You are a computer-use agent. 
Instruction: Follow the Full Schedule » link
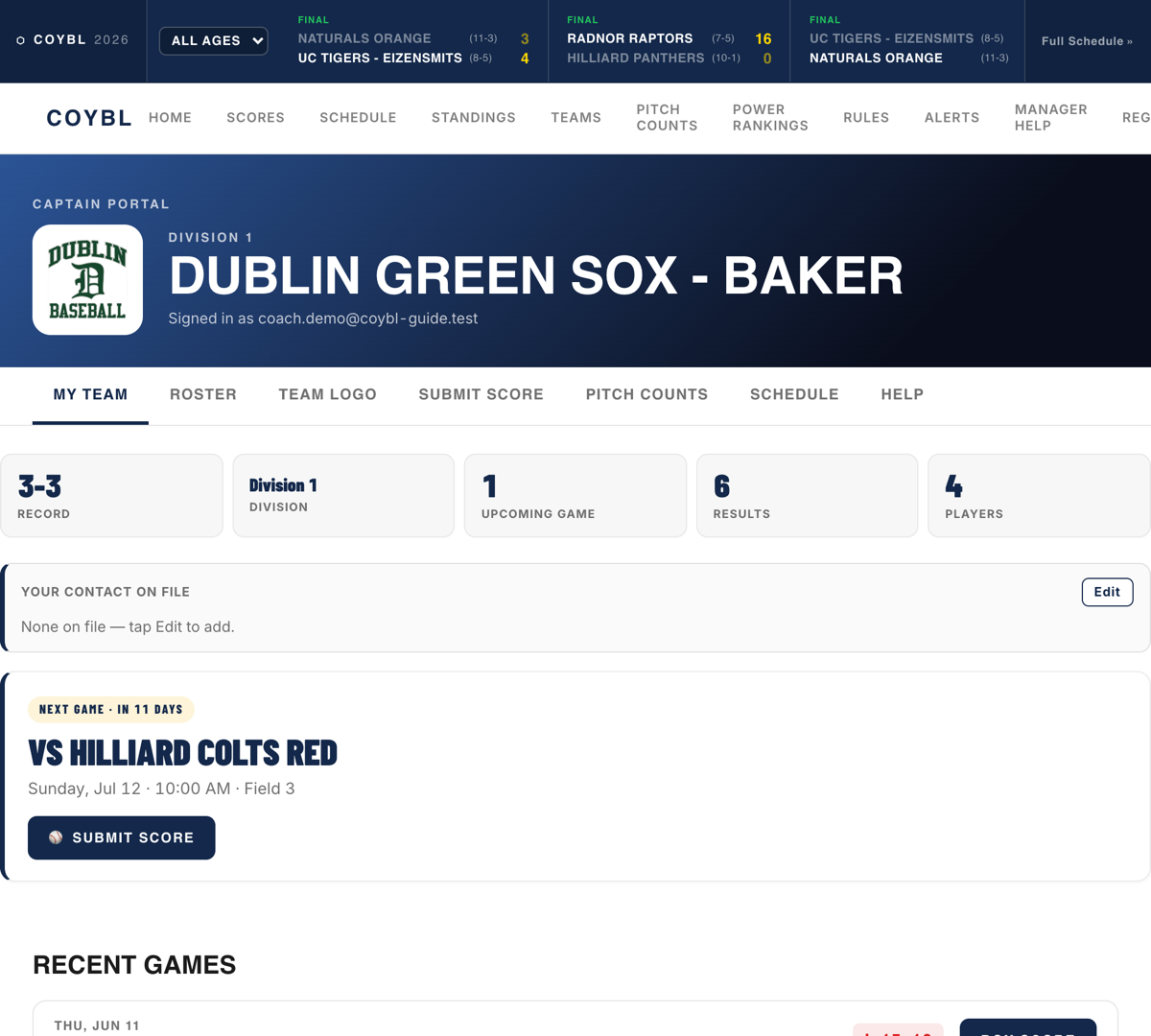coord(1087,41)
